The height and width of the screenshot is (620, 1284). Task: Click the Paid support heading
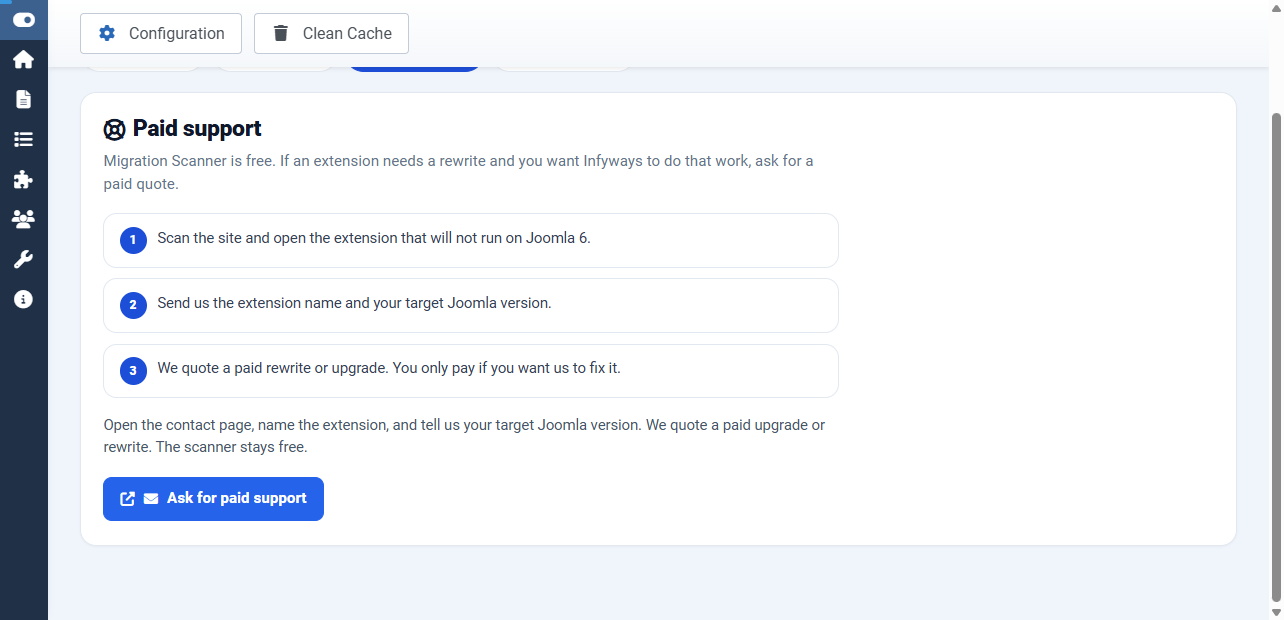(x=197, y=128)
